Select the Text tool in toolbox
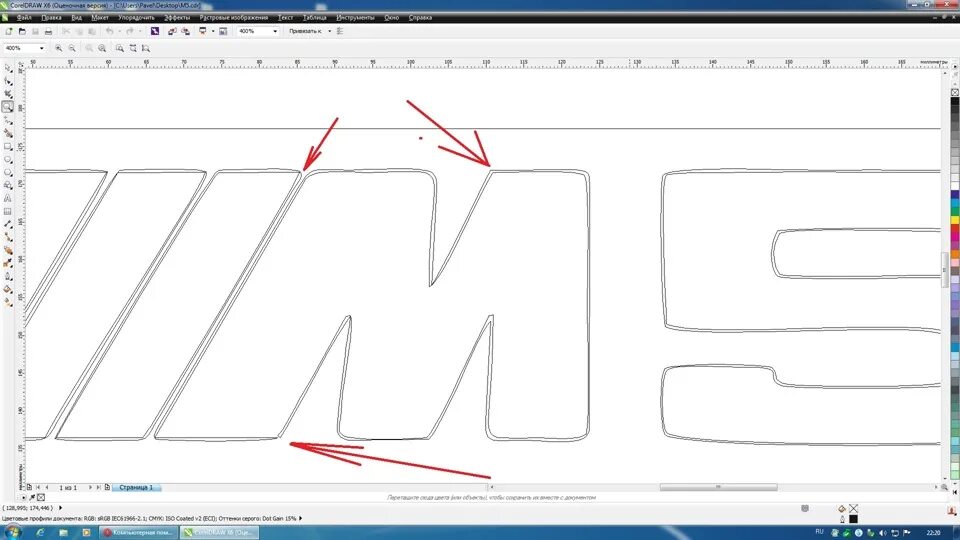Screen dimensions: 960x540 (x=8, y=198)
